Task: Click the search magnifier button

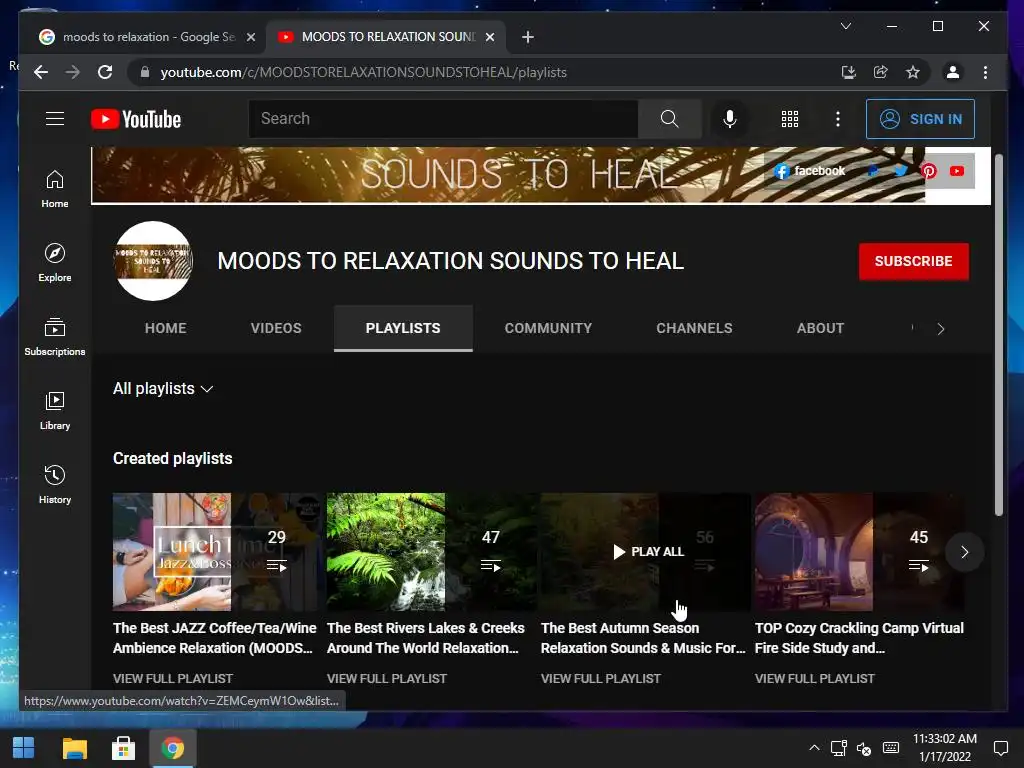Action: [x=669, y=119]
